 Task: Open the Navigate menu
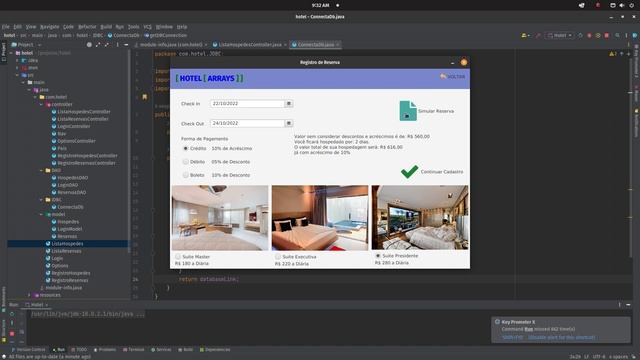tap(49, 27)
